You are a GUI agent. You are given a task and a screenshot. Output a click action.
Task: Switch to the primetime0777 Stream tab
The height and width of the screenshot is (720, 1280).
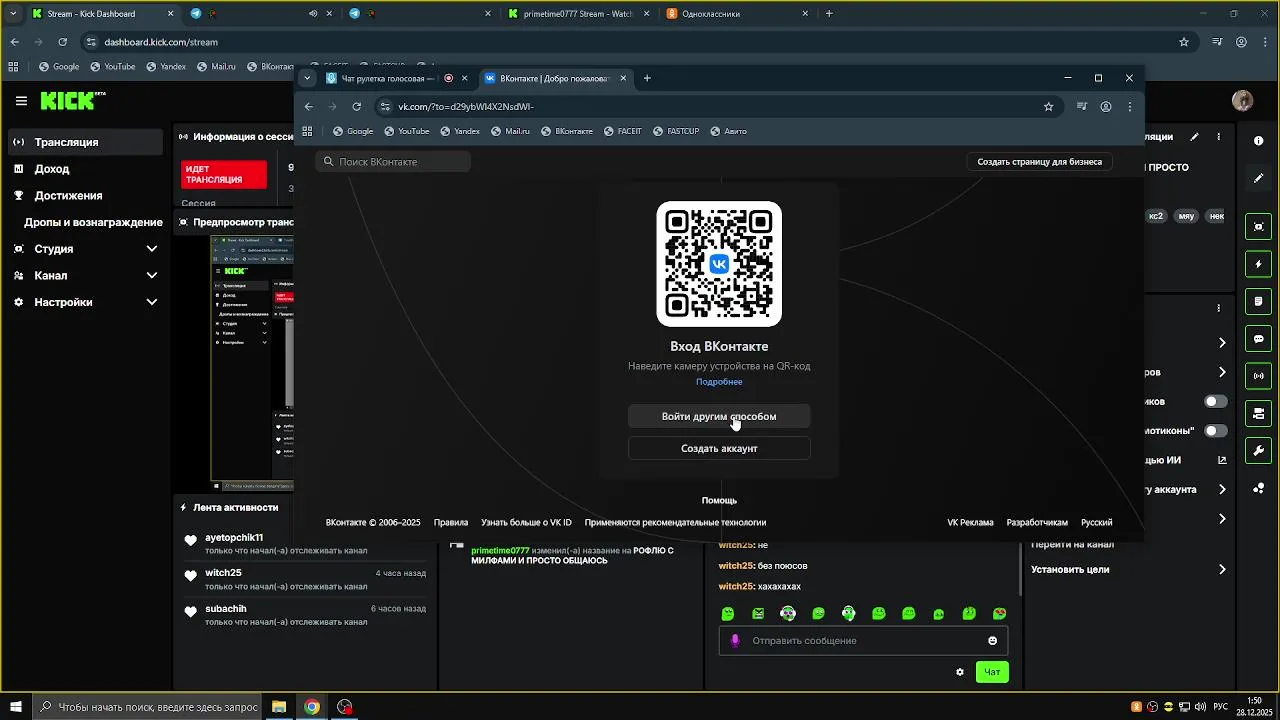(x=578, y=14)
